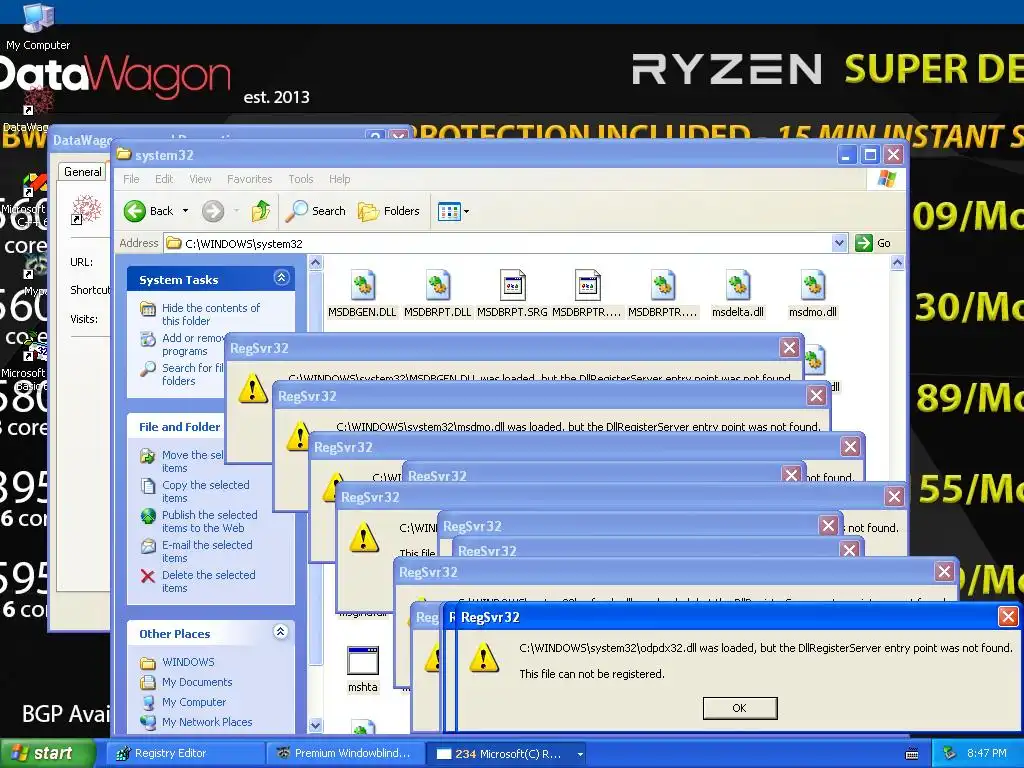Switch to Premium Windowblinds taskbar item
Viewport: 1024px width, 768px height.
(x=345, y=754)
